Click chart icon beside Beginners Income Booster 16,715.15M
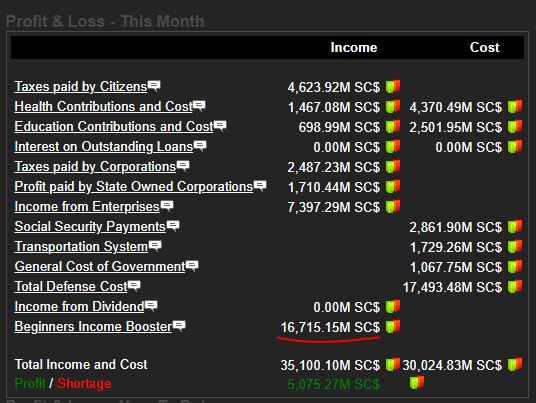 coord(393,326)
